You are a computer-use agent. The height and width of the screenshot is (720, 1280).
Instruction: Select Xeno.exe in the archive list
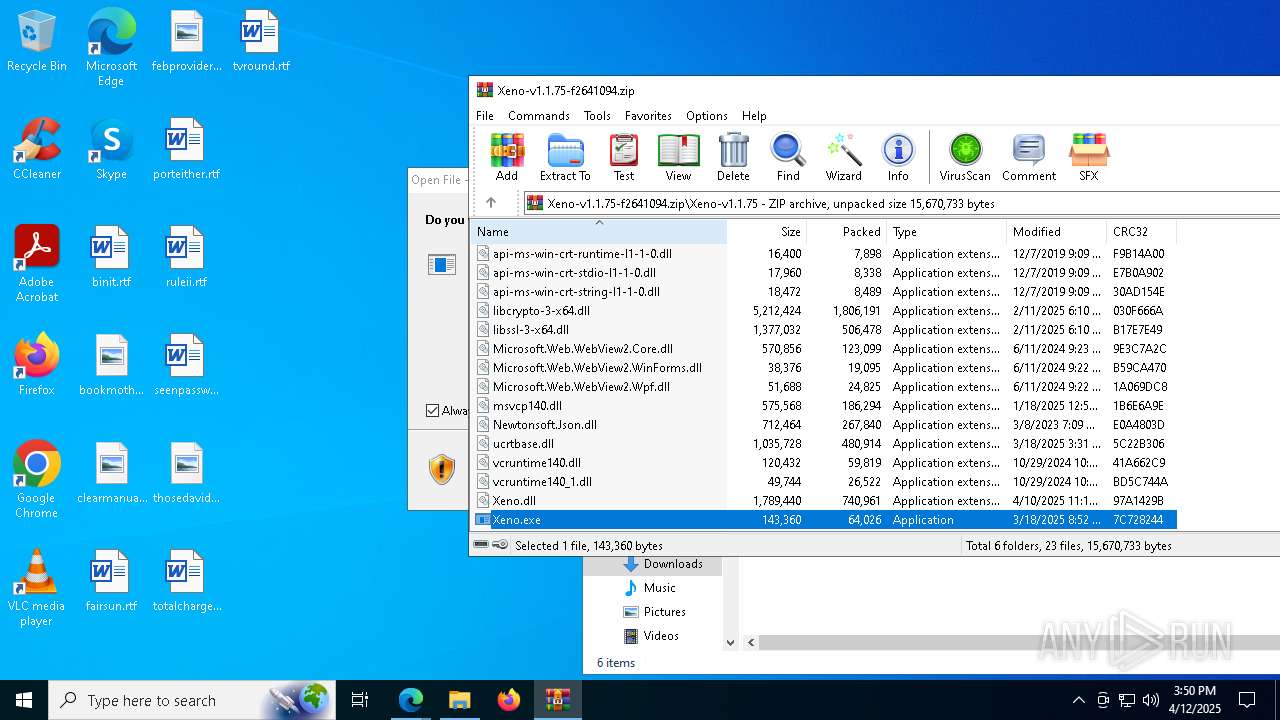coord(824,520)
